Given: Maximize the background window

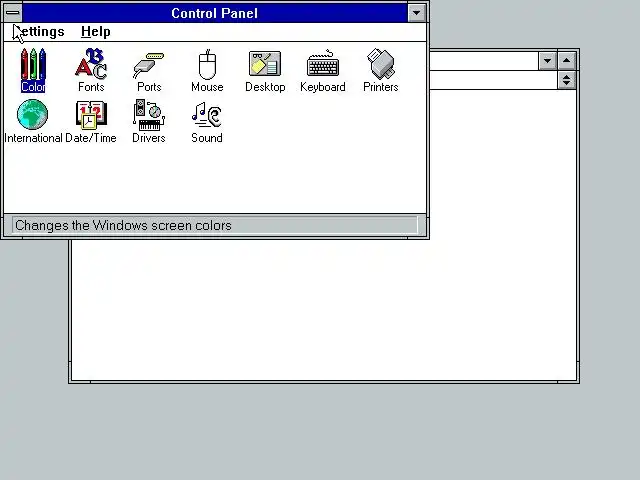Looking at the screenshot, I should (567, 61).
